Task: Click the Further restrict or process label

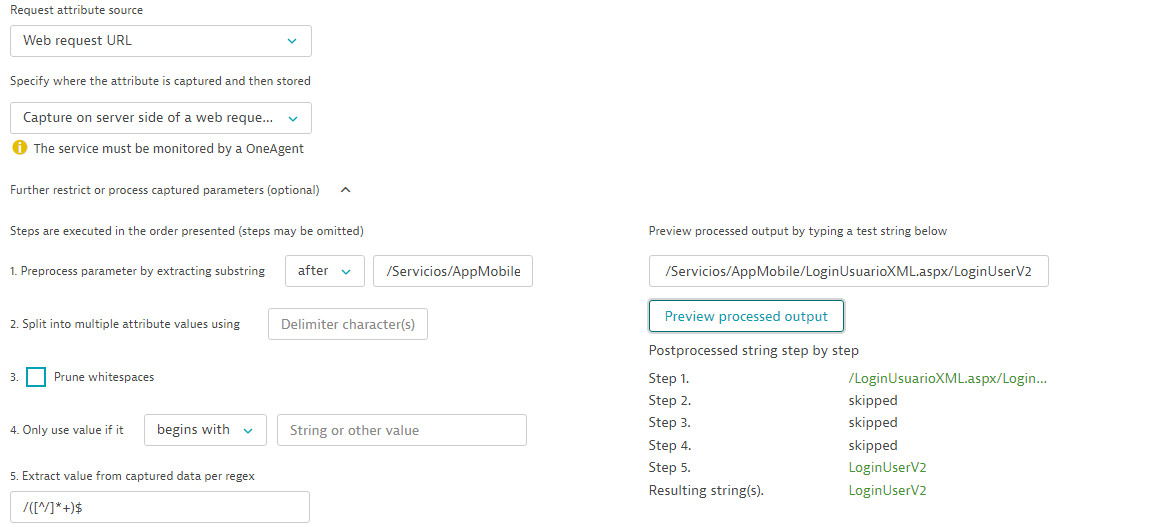Action: (x=165, y=190)
